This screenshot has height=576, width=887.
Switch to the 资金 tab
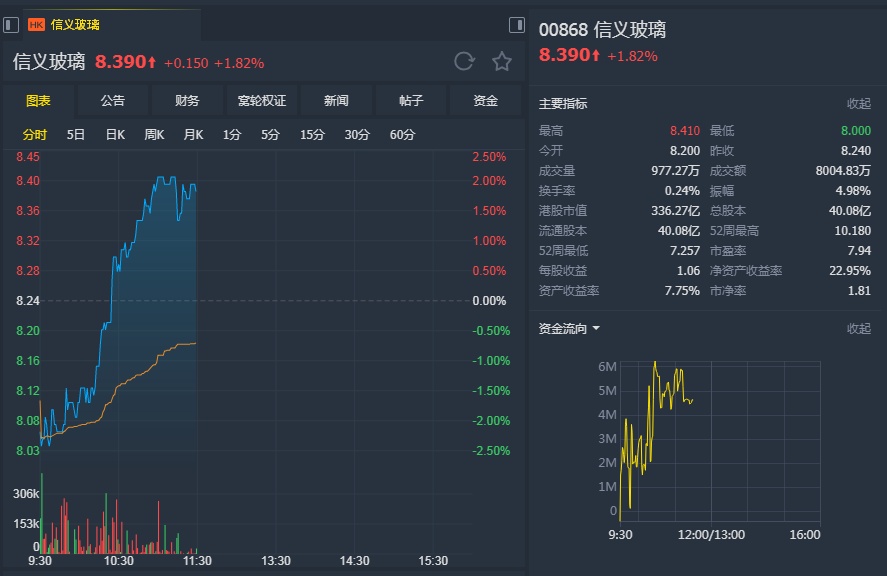pos(485,101)
